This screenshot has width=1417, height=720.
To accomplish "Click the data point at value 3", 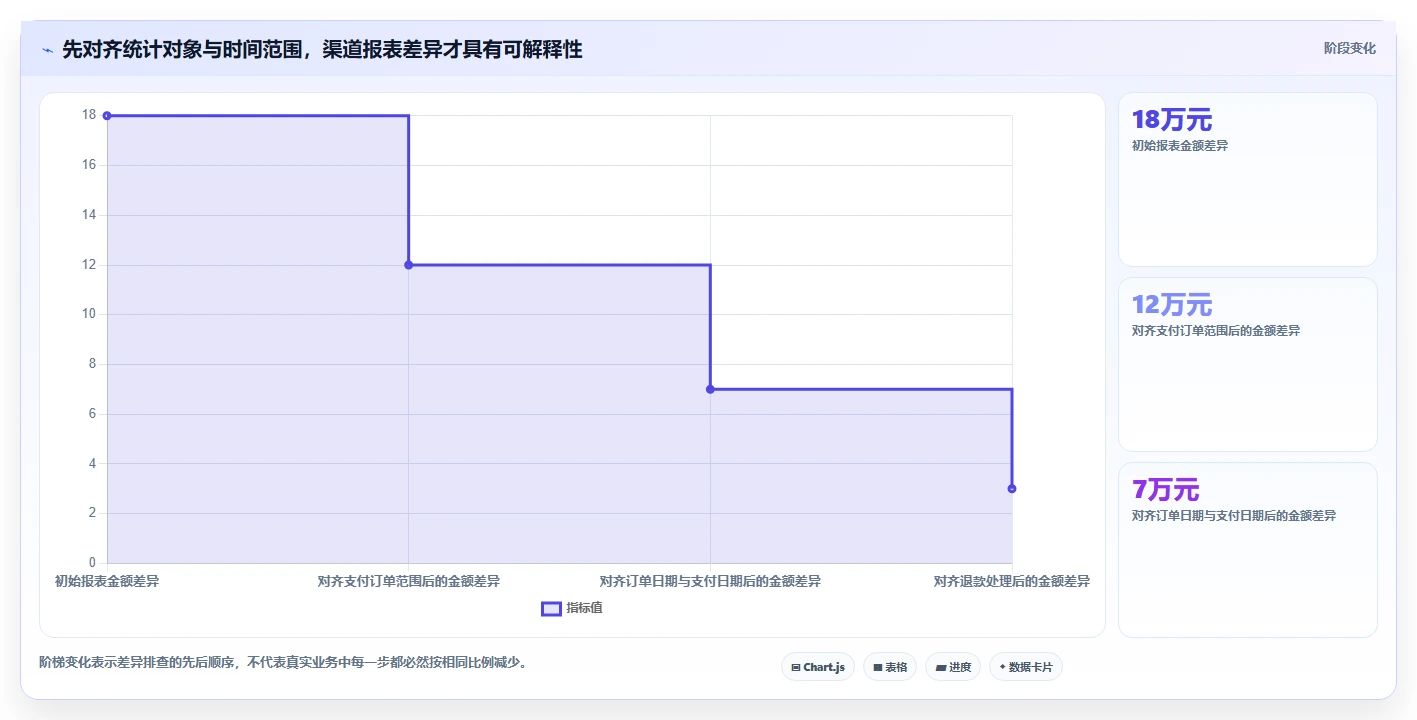I will [1012, 489].
